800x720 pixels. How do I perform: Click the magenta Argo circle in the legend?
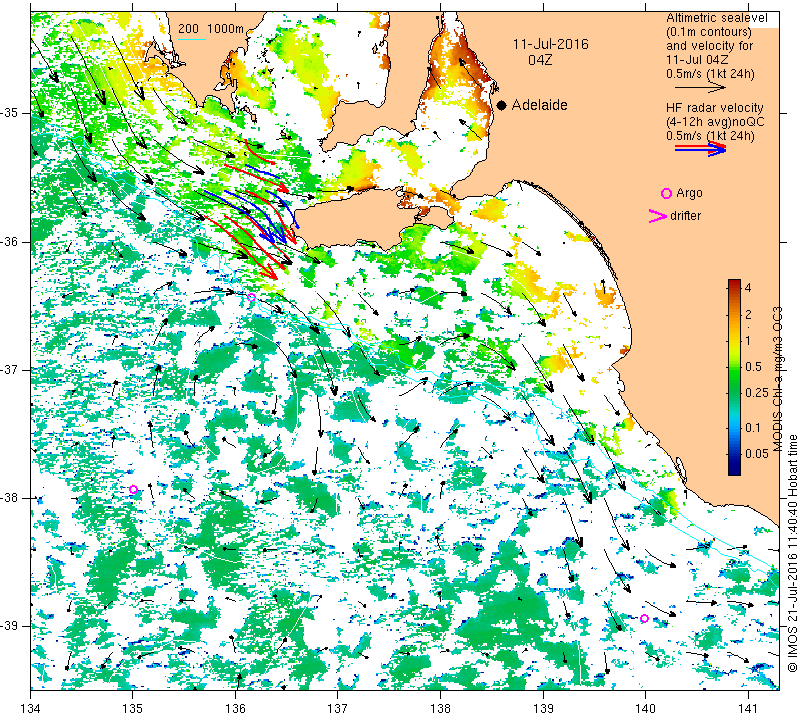[666, 193]
